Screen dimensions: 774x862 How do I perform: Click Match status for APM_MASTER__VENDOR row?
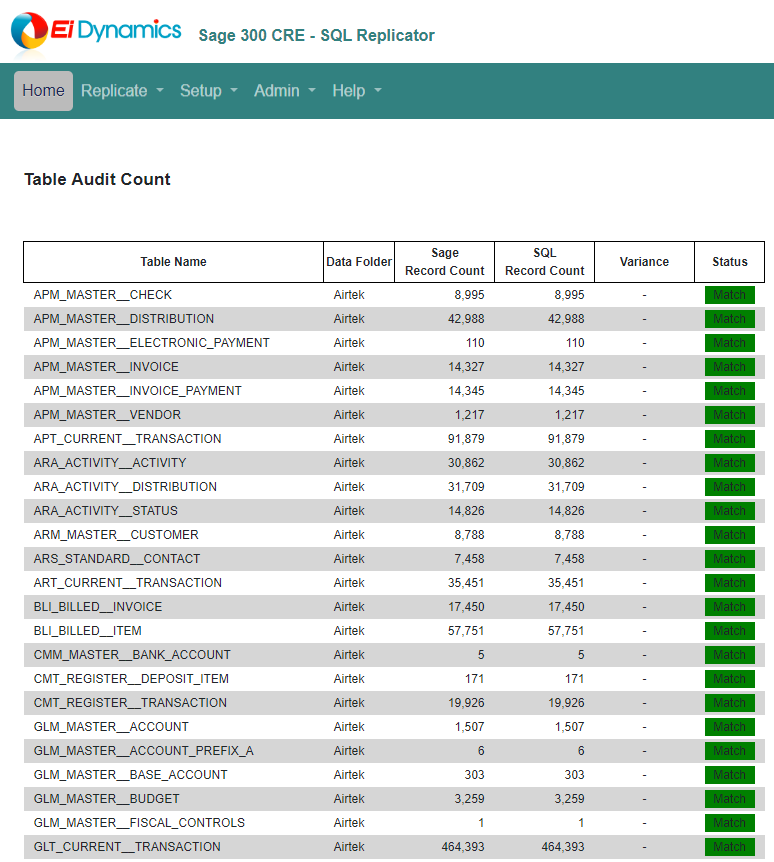pos(729,415)
